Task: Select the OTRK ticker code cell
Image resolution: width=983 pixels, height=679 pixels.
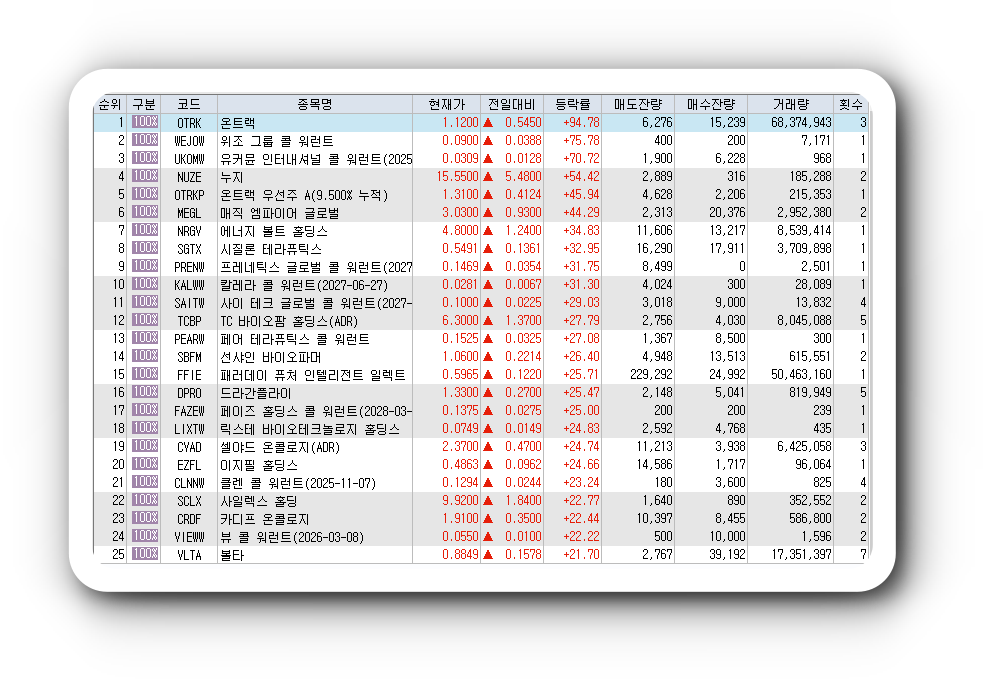Action: (x=189, y=123)
